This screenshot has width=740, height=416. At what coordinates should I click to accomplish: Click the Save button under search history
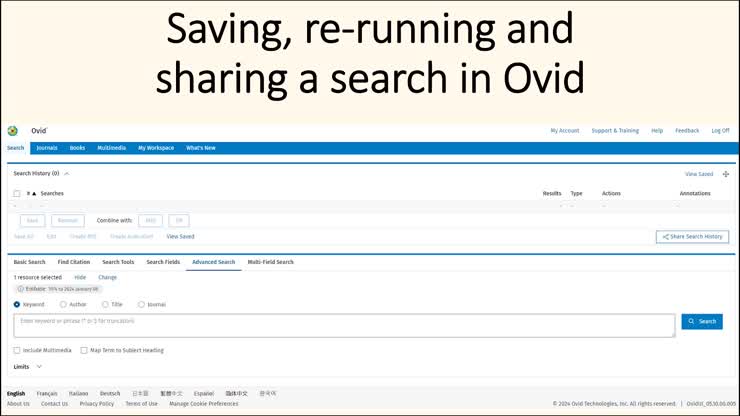(33, 221)
